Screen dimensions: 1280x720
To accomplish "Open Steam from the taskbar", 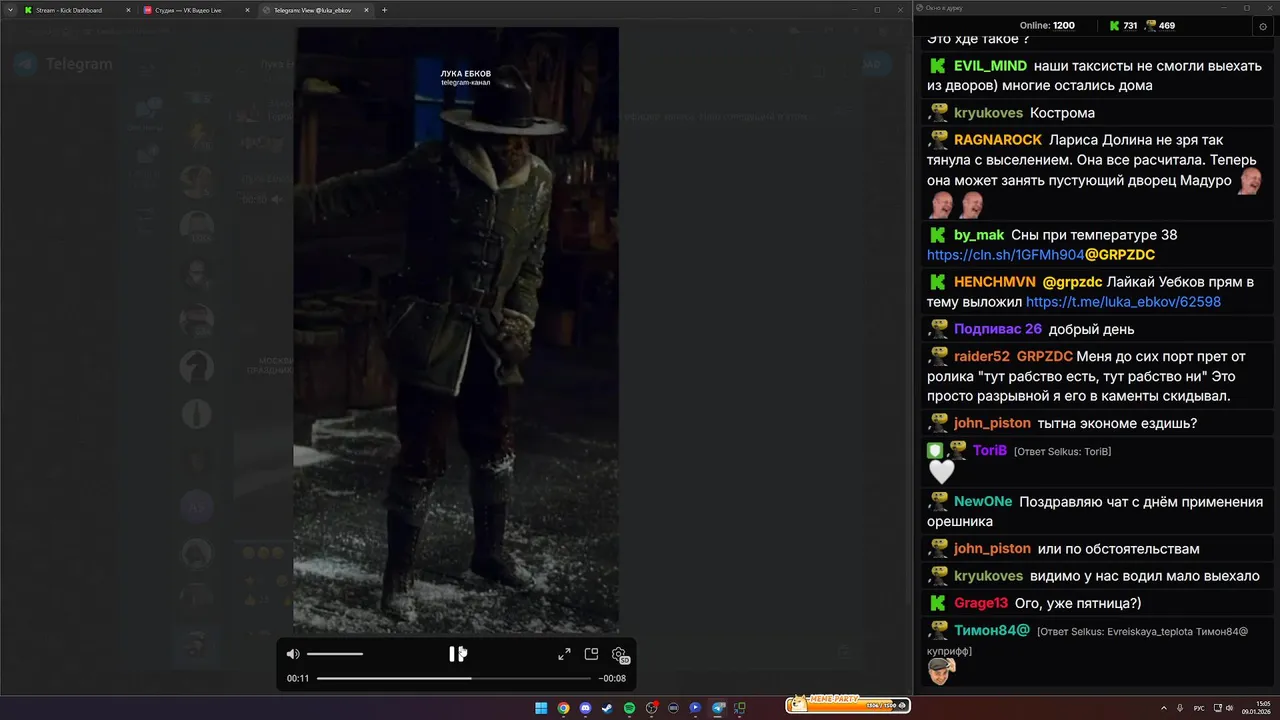I will (607, 708).
